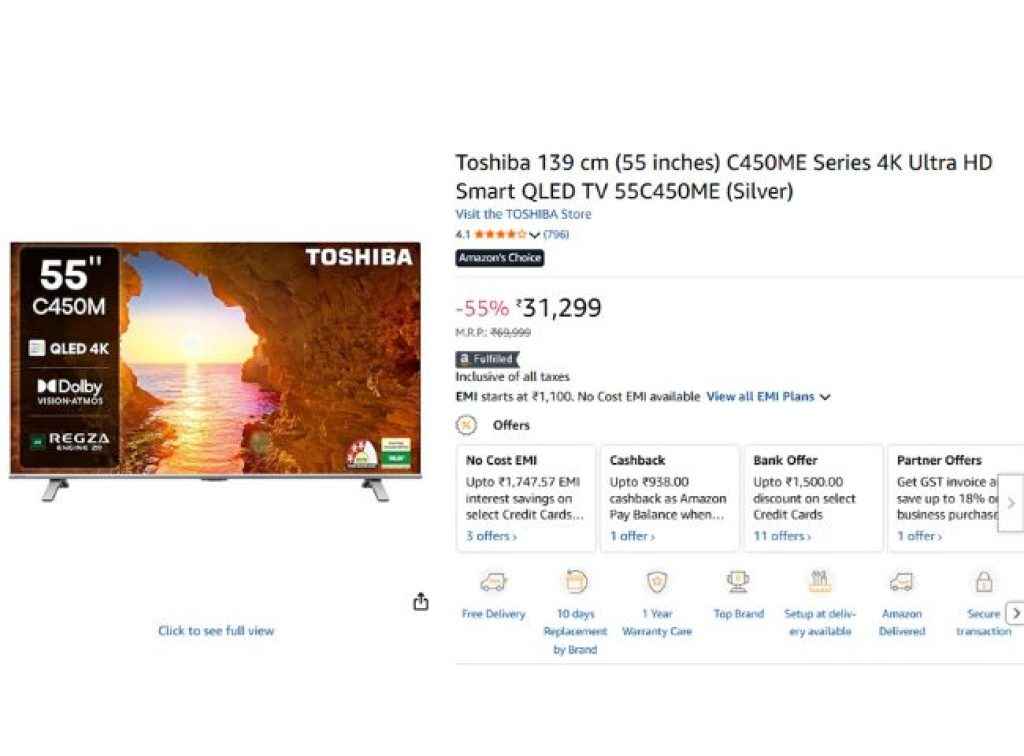
Task: Select the Amazon's Choice badge
Action: (x=500, y=257)
